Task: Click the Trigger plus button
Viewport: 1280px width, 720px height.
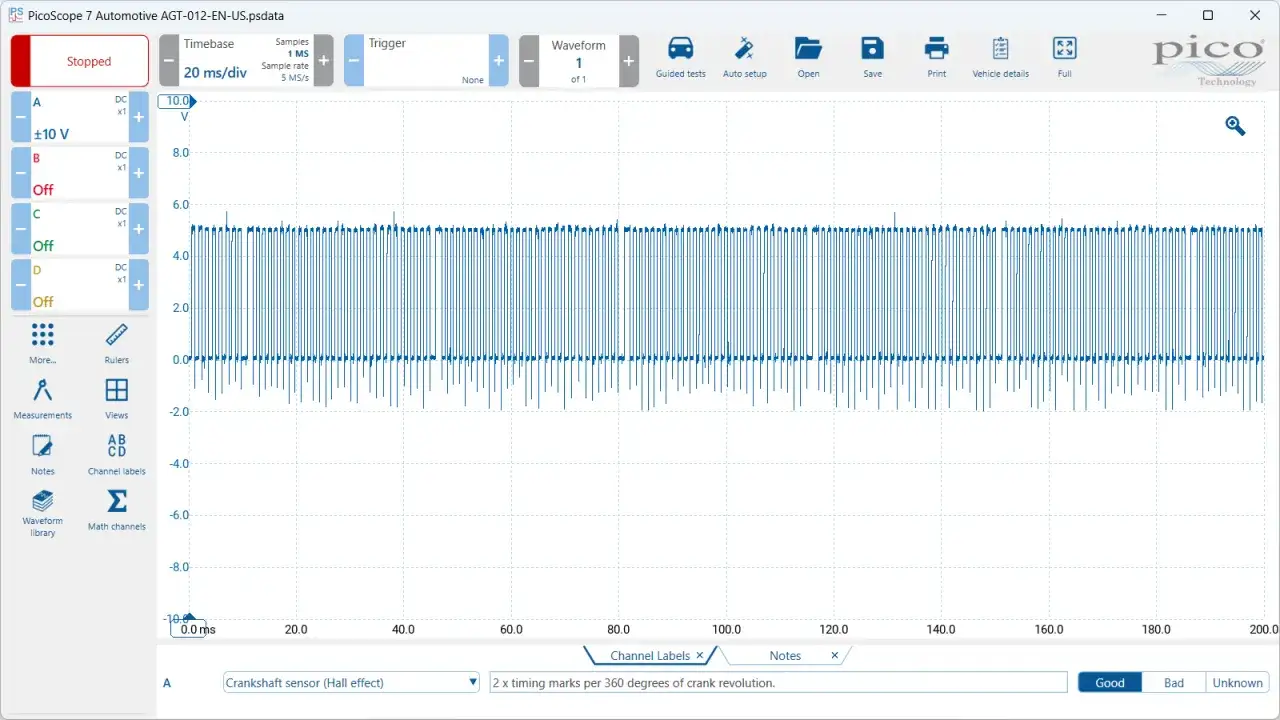Action: [499, 61]
